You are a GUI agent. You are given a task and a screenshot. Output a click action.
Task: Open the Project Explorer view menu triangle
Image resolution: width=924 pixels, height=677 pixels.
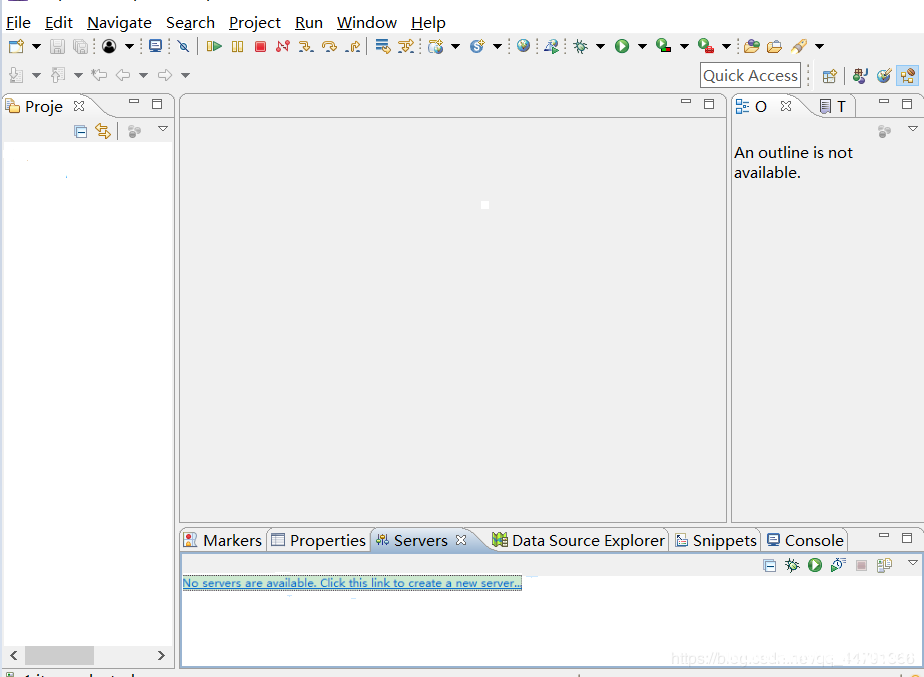pyautogui.click(x=163, y=129)
